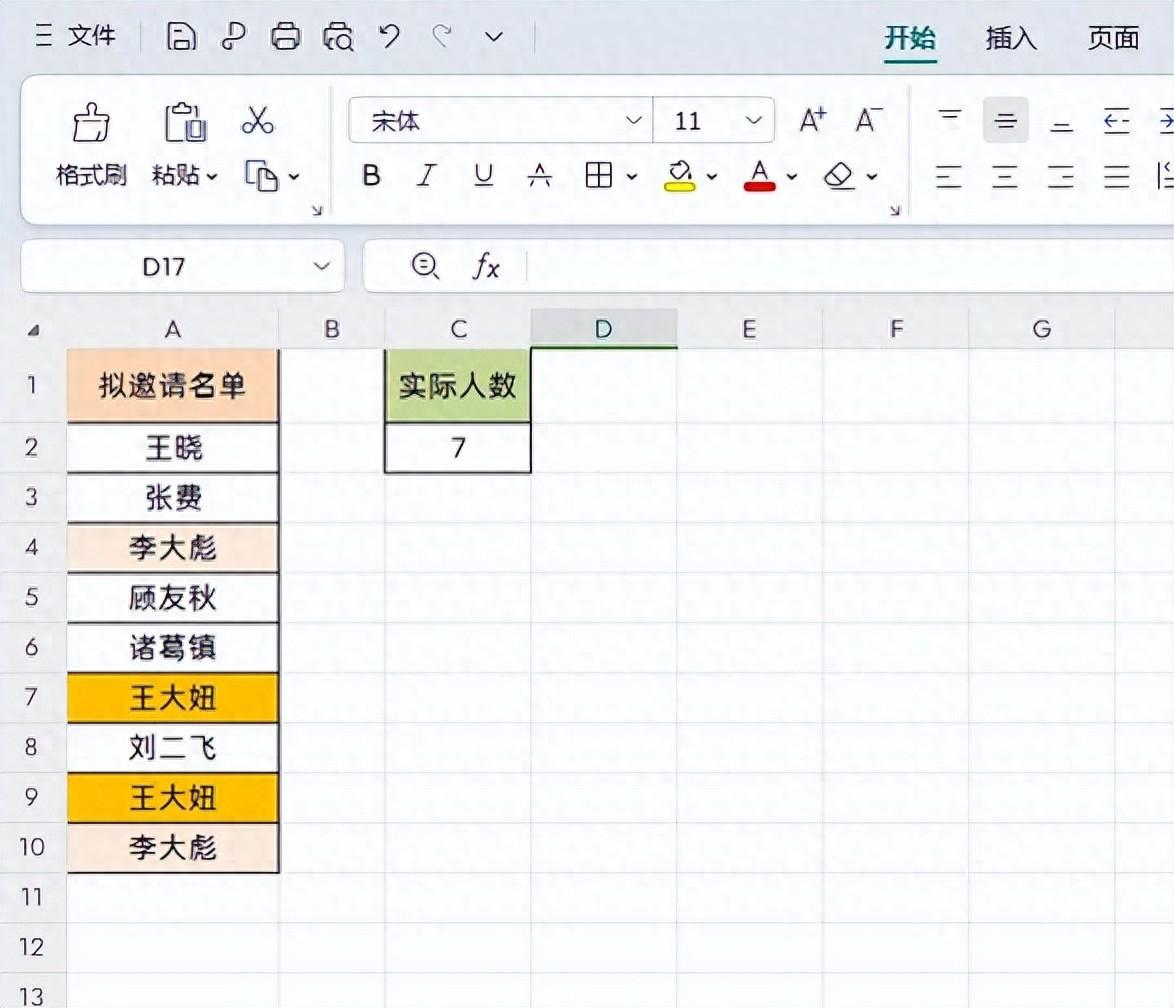Image resolution: width=1174 pixels, height=1008 pixels.
Task: Apply yellow fill color
Action: tap(680, 176)
